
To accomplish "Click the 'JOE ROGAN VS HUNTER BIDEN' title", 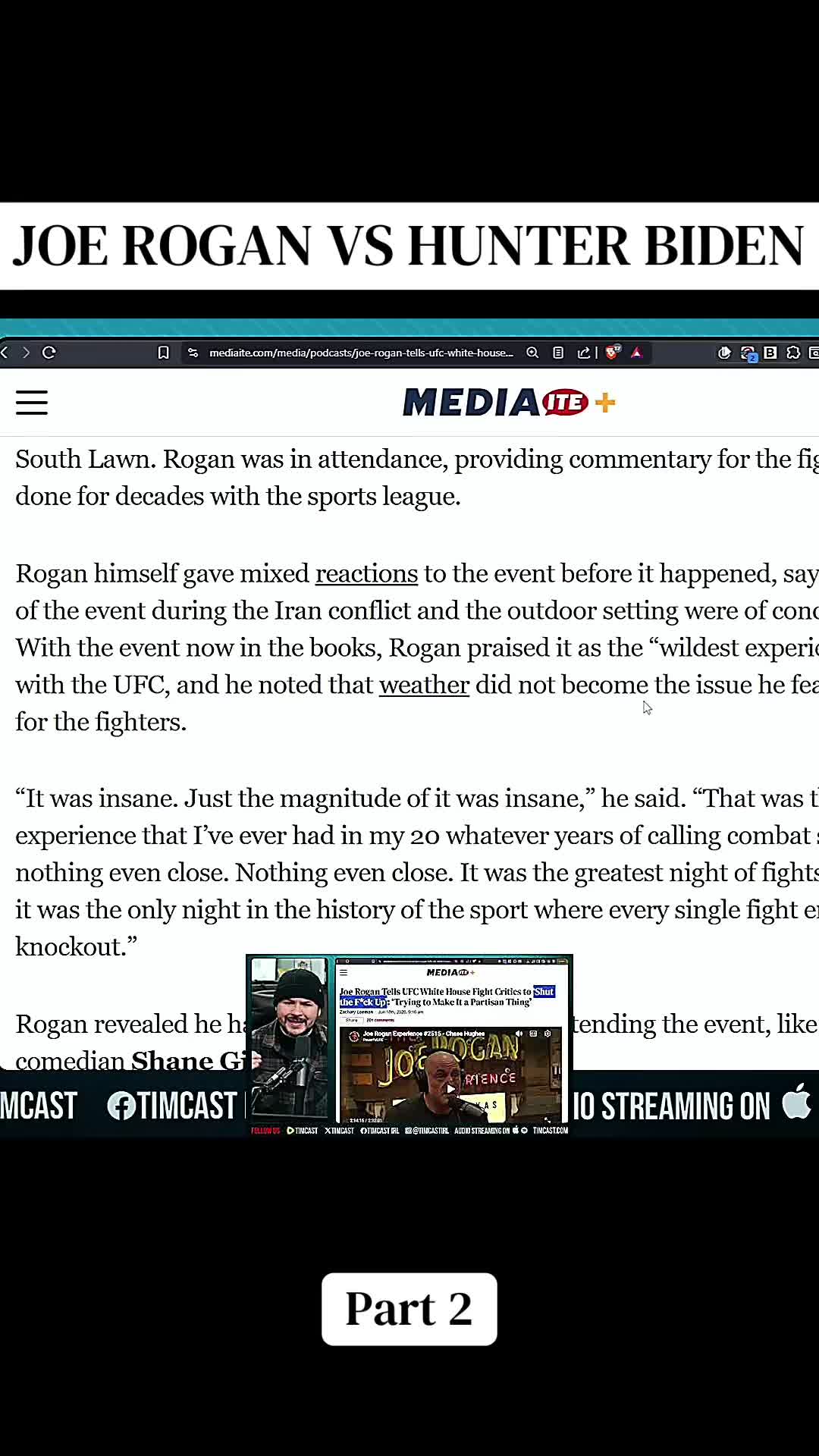I will pos(408,246).
